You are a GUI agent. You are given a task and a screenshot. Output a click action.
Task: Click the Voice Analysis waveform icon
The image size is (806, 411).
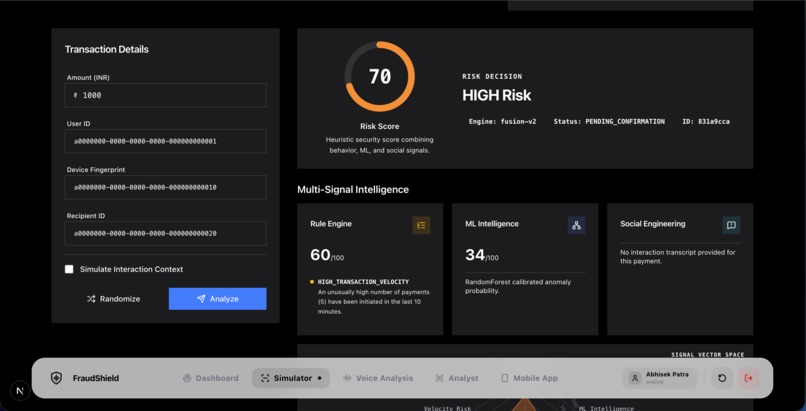pyautogui.click(x=347, y=378)
